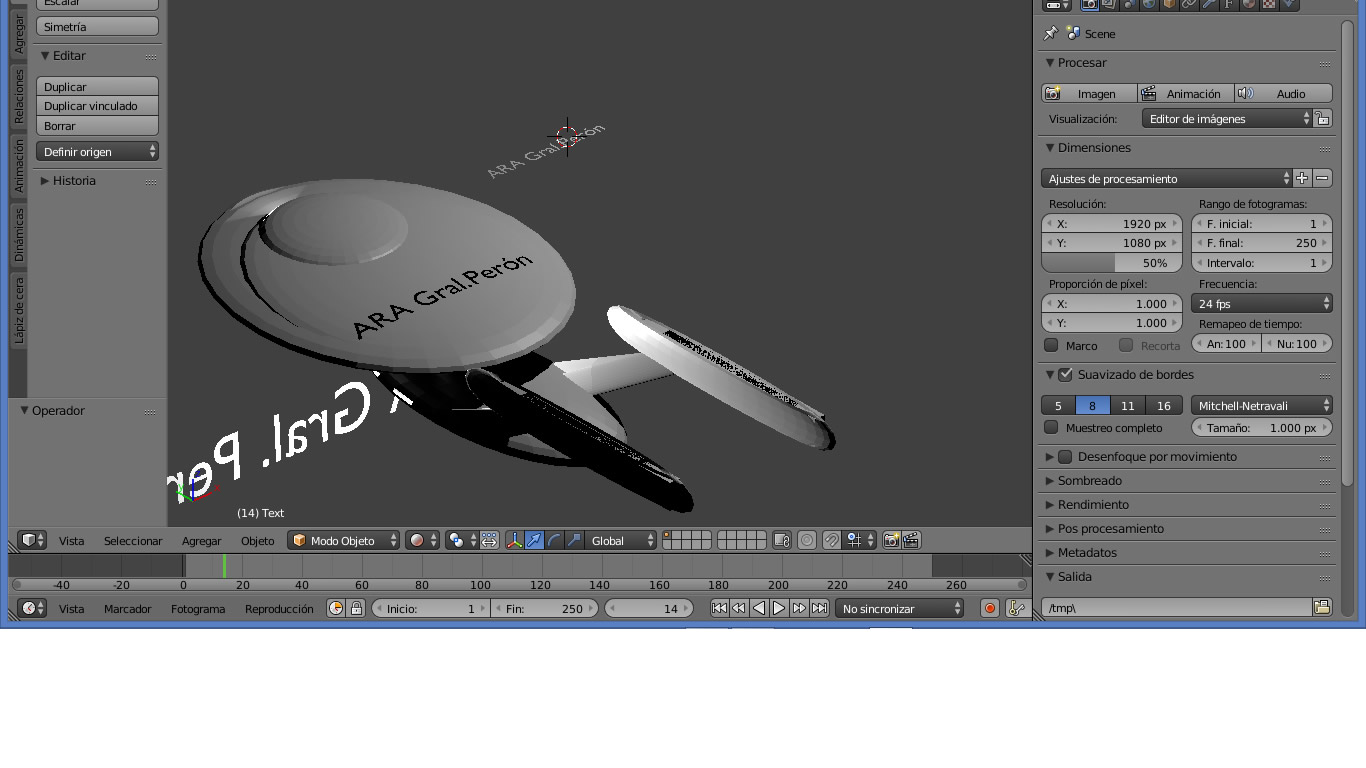
Task: Open the timeline editor type clock selector
Action: 32,608
